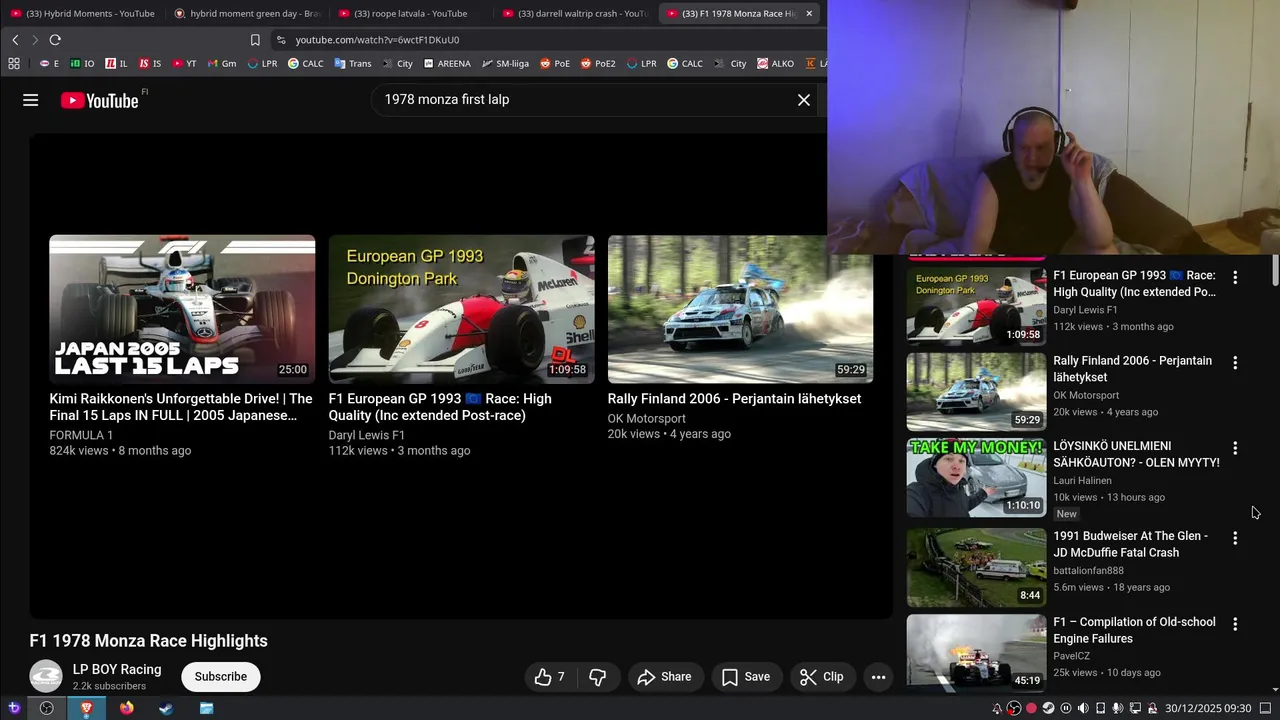The height and width of the screenshot is (720, 1280).
Task: Click the media pause indicator in the tray
Action: 1066,708
